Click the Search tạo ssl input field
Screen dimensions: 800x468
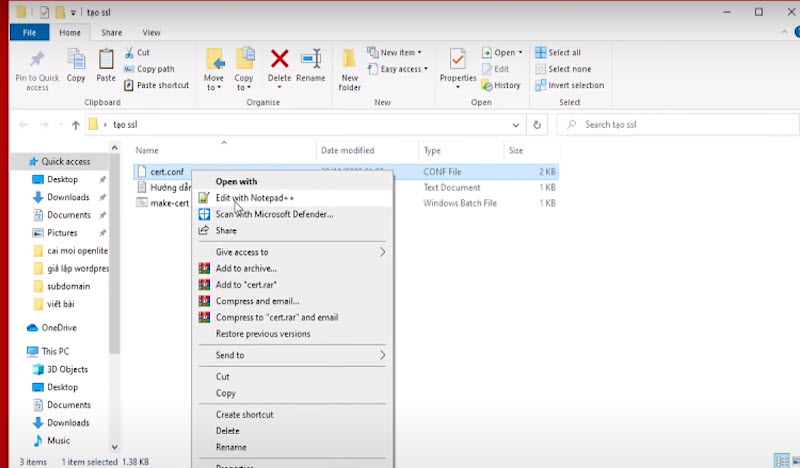click(670, 125)
